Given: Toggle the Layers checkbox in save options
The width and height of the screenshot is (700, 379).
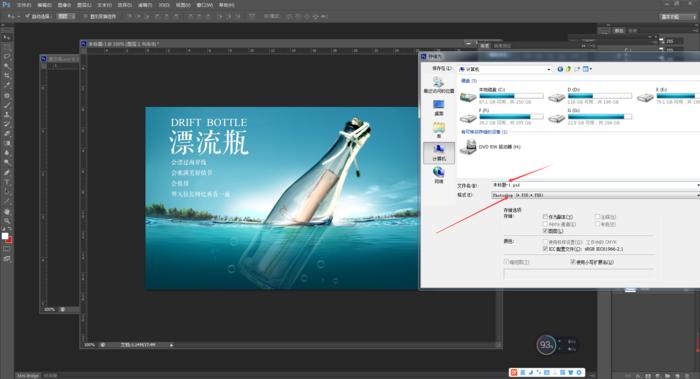Looking at the screenshot, I should pyautogui.click(x=545, y=231).
